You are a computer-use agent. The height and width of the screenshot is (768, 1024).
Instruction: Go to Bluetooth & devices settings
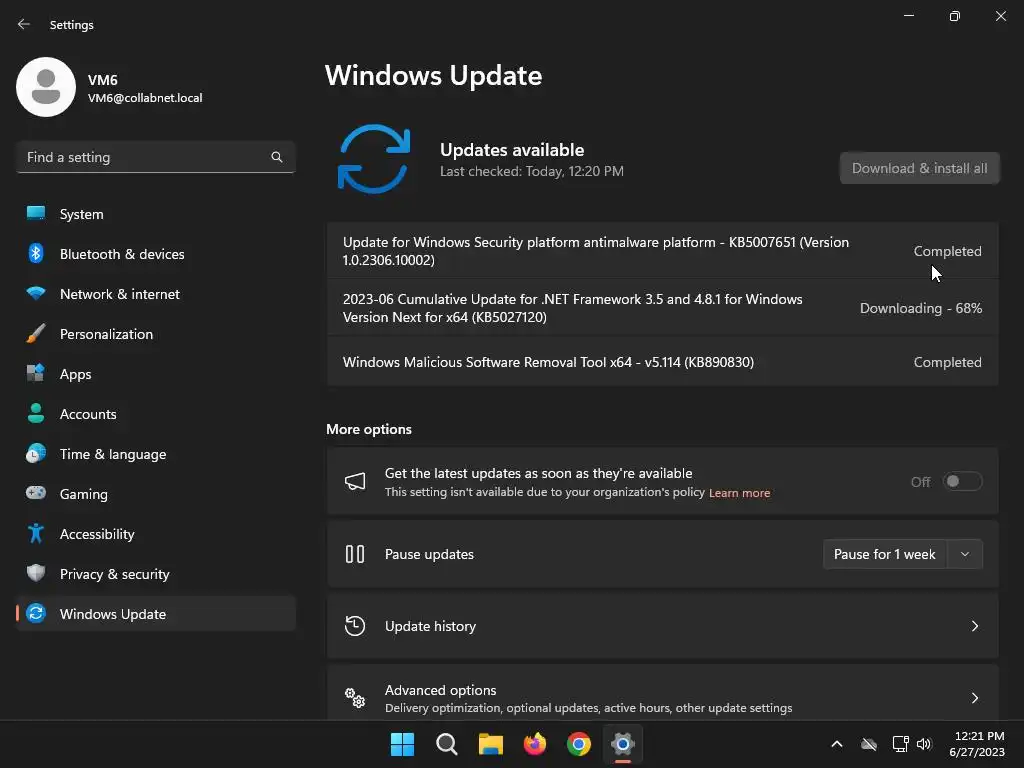[155, 253]
